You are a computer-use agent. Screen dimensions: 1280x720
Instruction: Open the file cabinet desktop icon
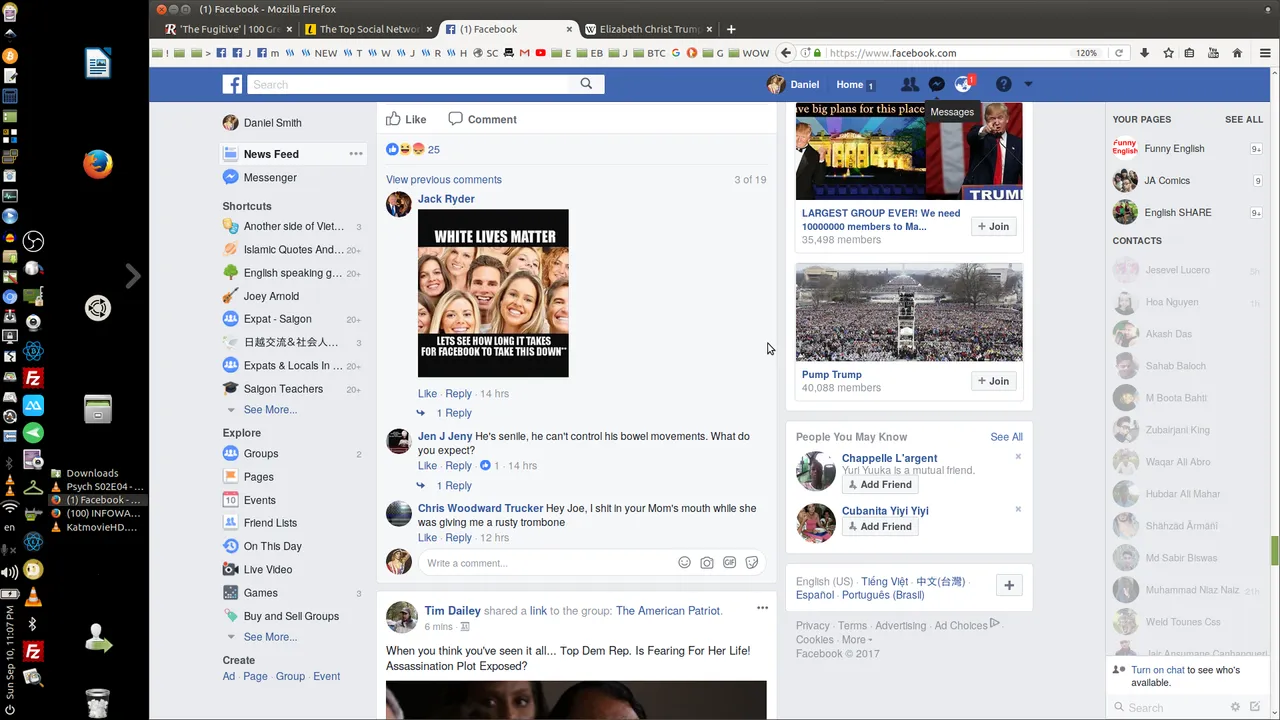point(98,408)
